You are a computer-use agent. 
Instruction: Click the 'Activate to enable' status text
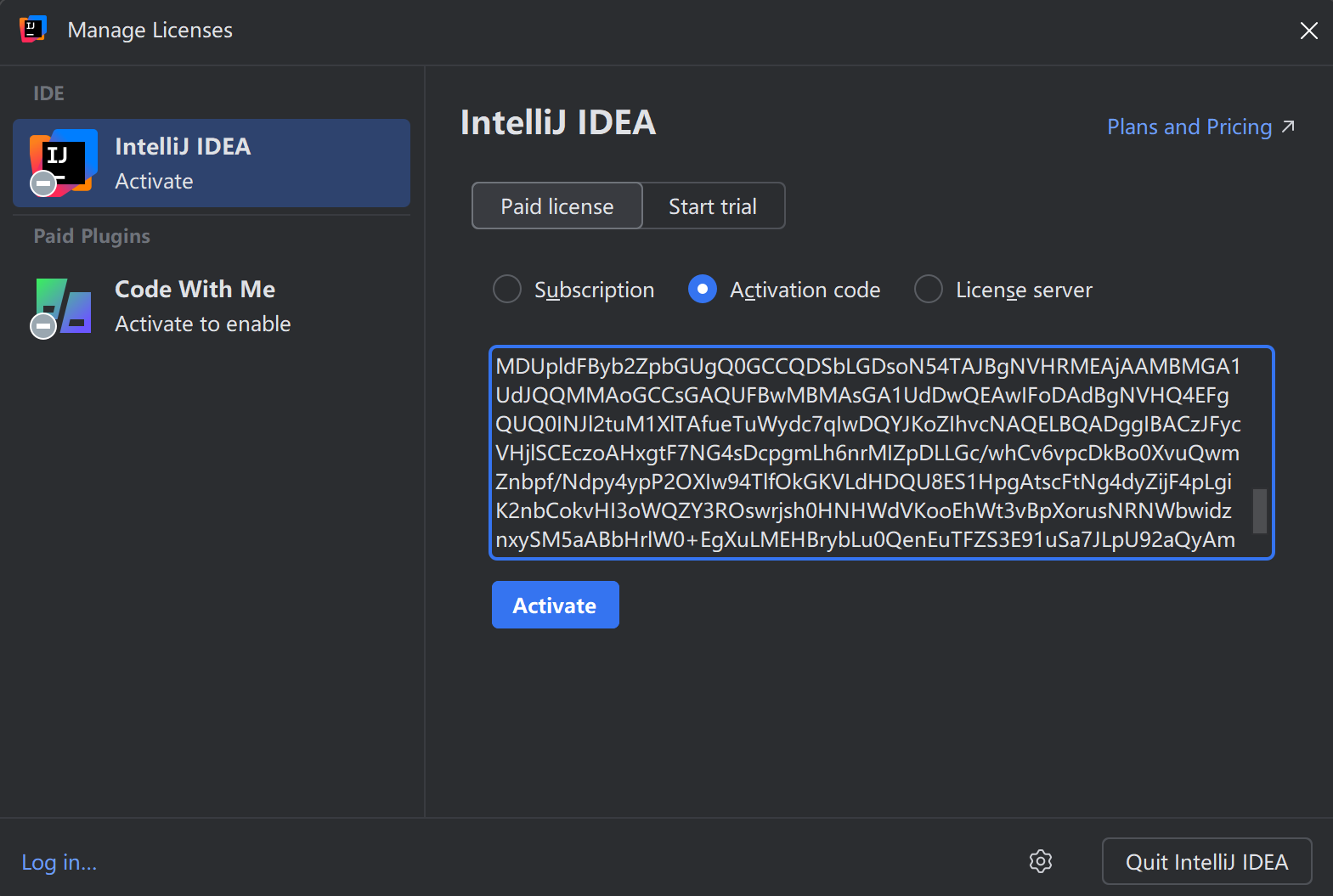203,324
